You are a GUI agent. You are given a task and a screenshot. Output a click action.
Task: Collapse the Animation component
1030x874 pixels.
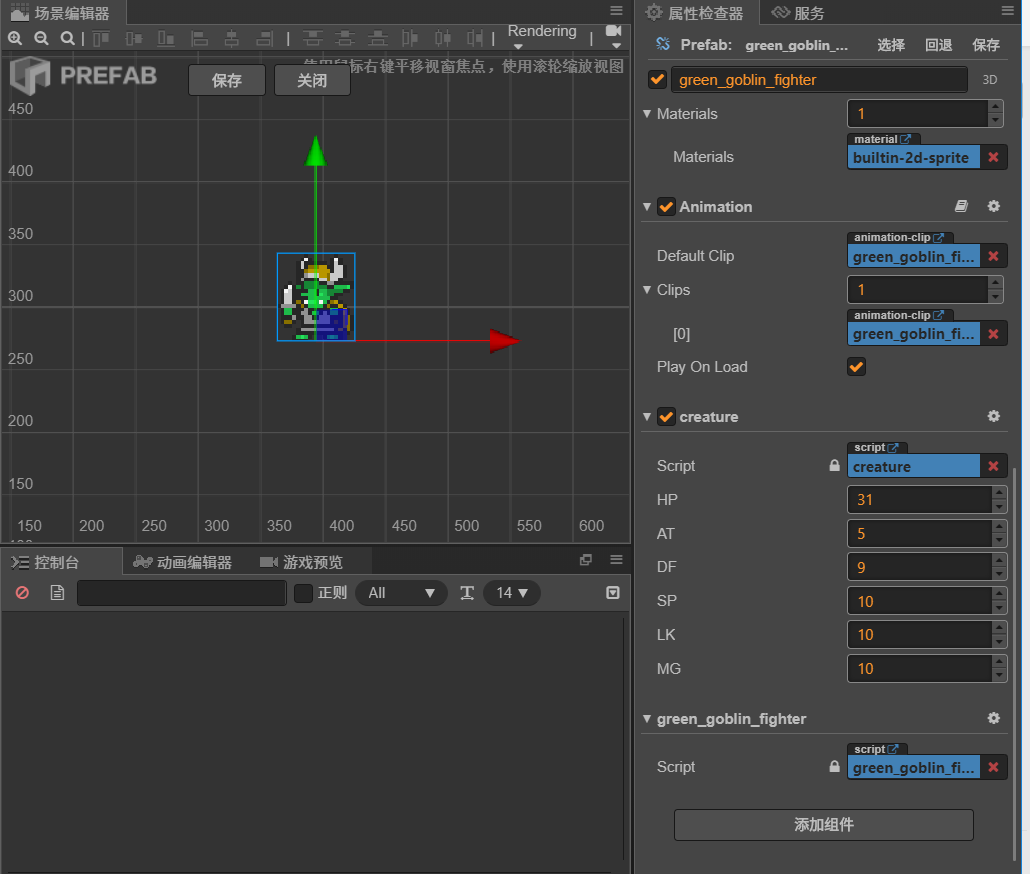pos(647,207)
